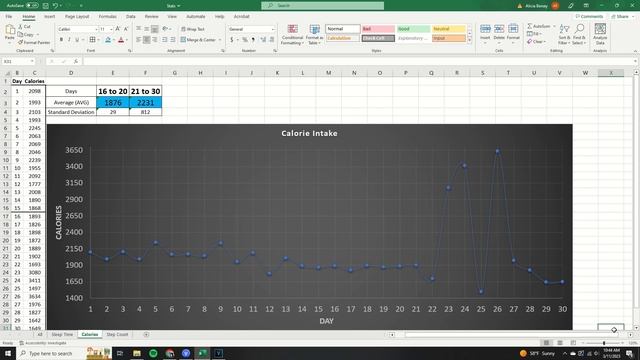Click the Cut scissors command
The width and height of the screenshot is (640, 360).
pyautogui.click(x=24, y=27)
